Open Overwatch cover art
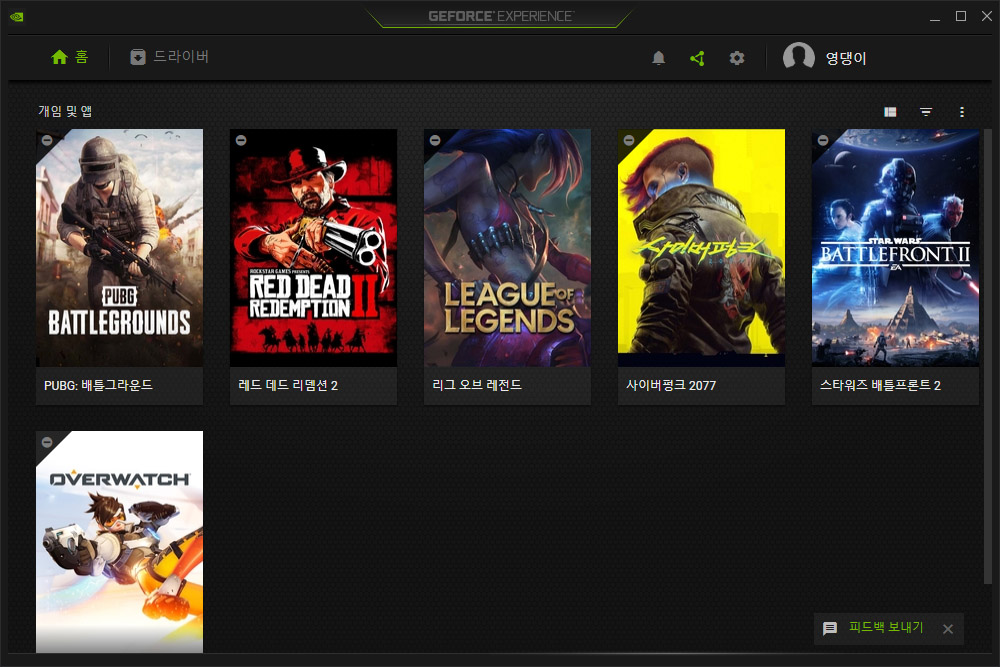Screen dimensions: 1000x667 (119, 541)
